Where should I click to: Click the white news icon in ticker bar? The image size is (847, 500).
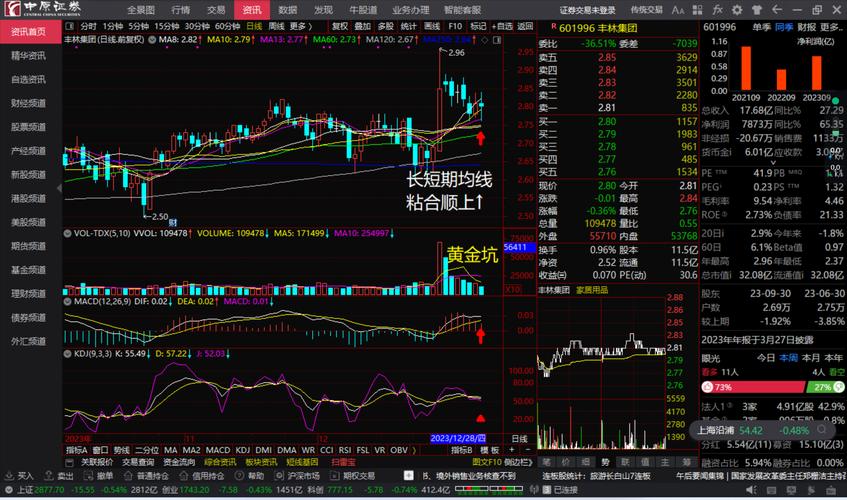click(408, 476)
